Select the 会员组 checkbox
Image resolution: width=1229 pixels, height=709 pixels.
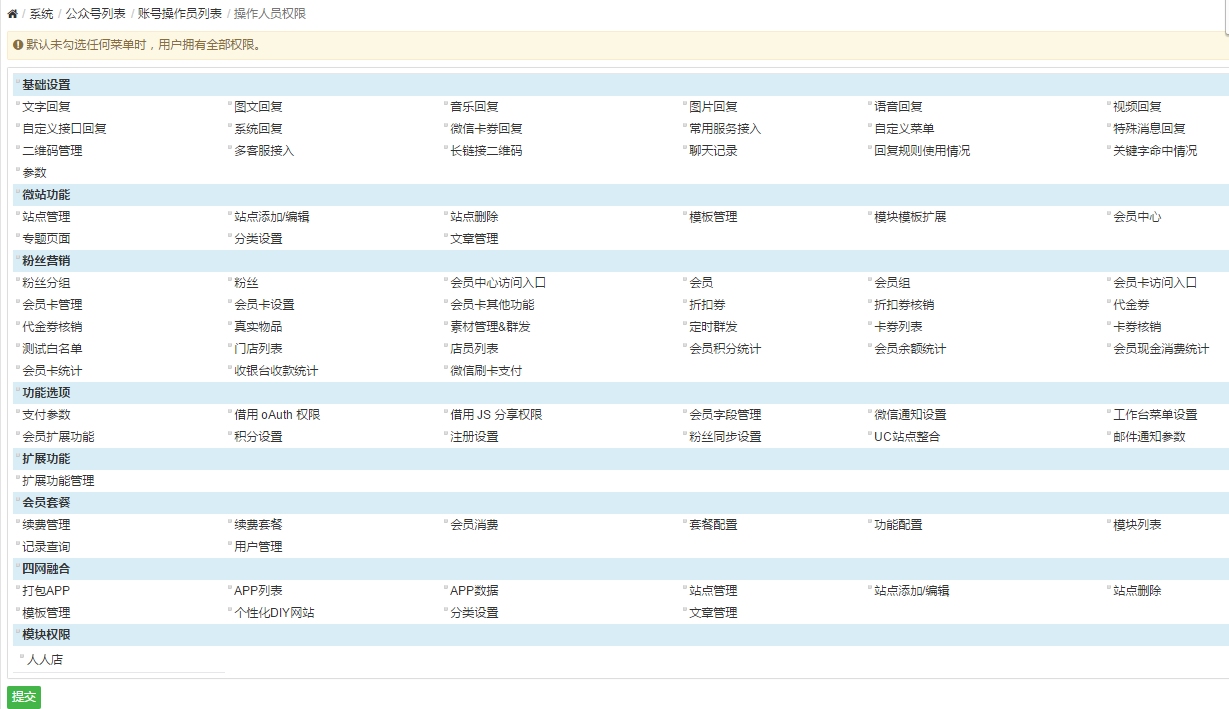click(869, 280)
